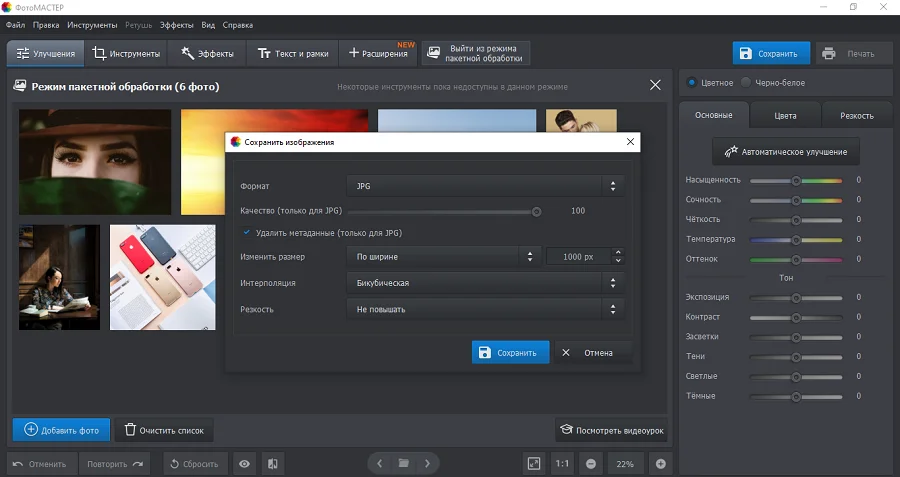Zoom in with the plus icon

click(660, 464)
